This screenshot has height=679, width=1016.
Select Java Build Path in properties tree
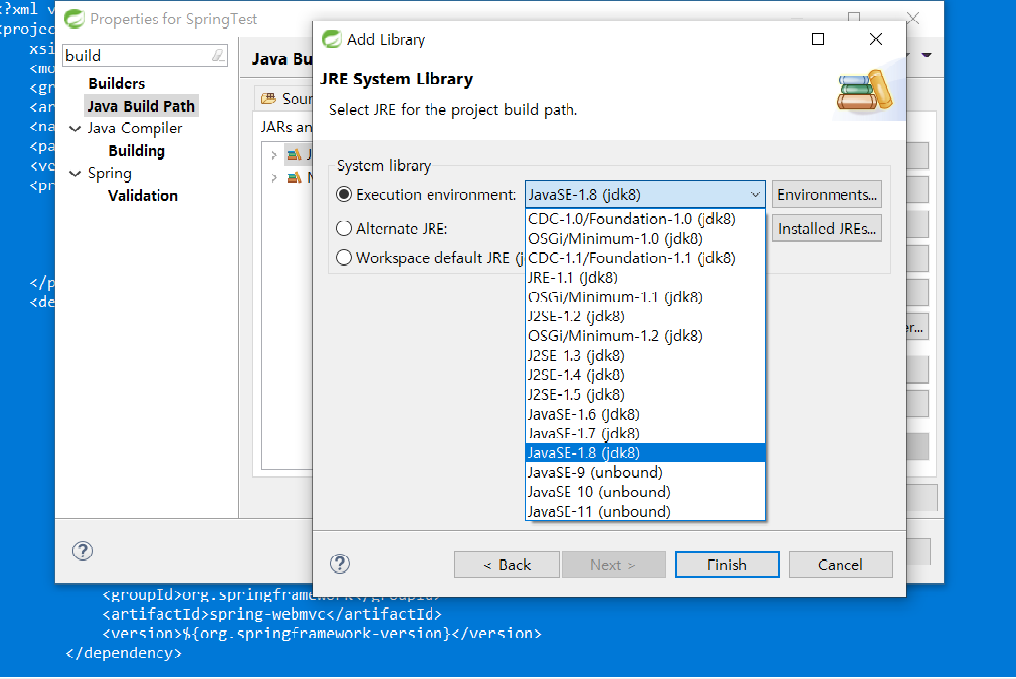click(141, 106)
